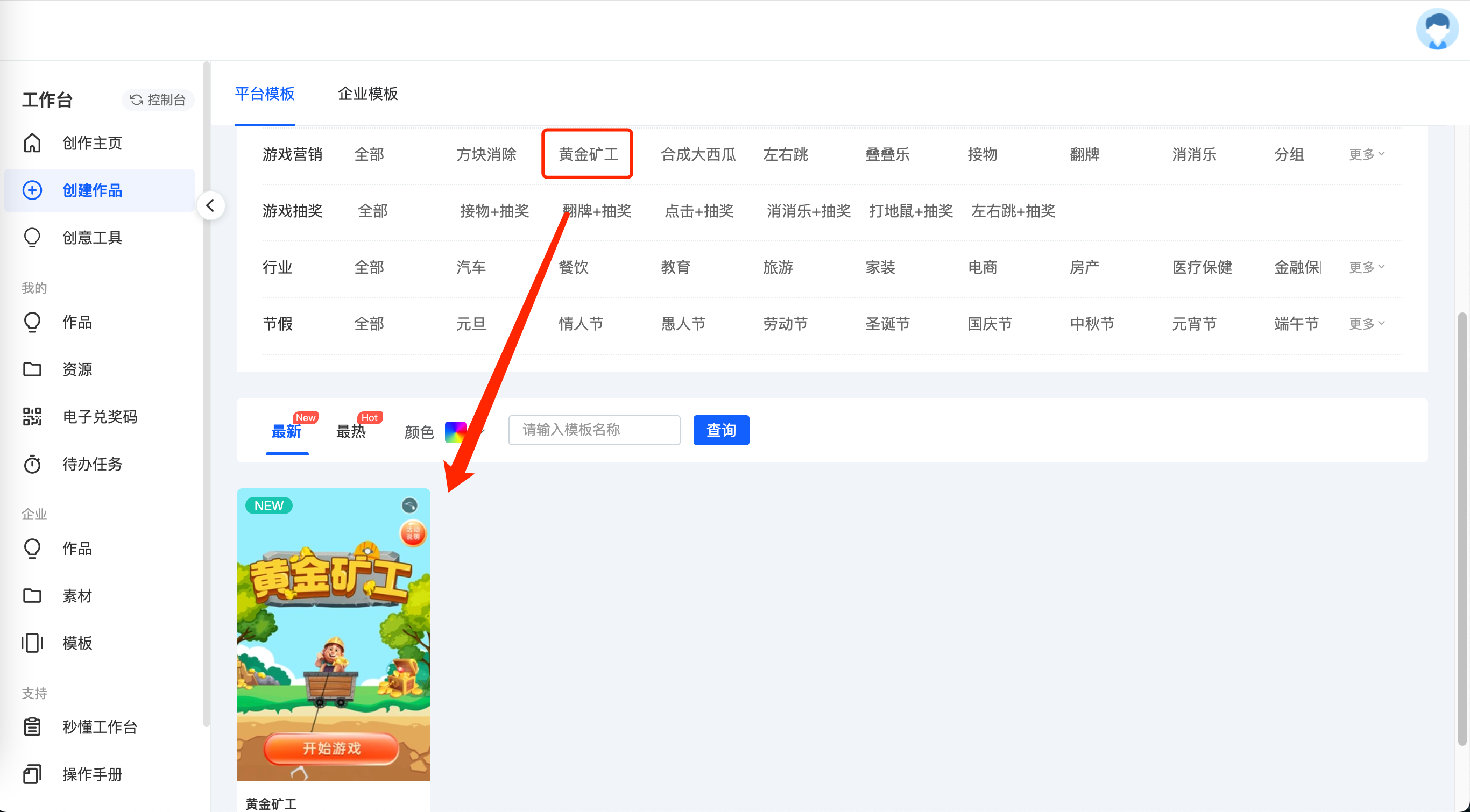The image size is (1470, 812).
Task: Select the 最热 sorting tab
Action: point(351,432)
